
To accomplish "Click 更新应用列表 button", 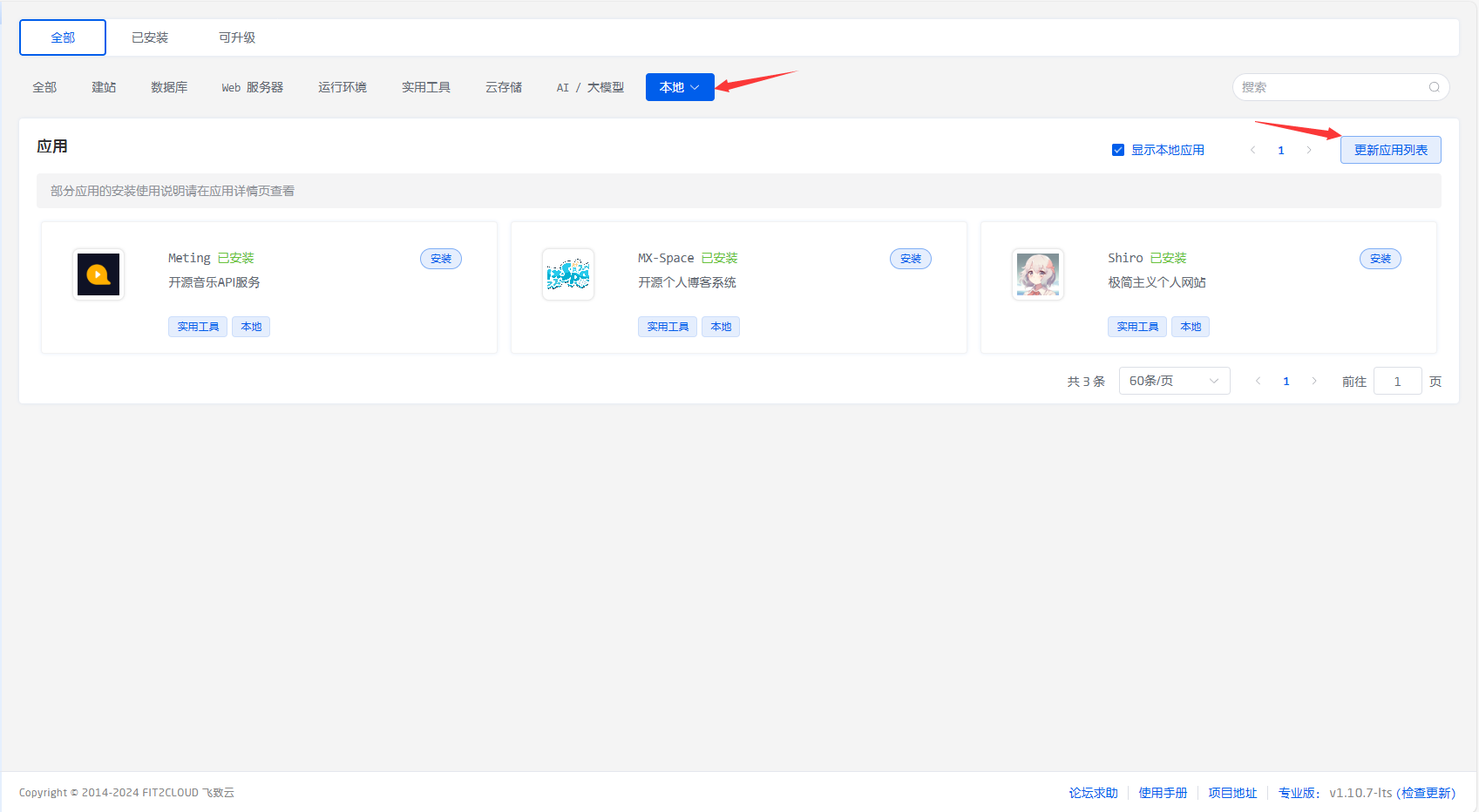I will [x=1390, y=149].
